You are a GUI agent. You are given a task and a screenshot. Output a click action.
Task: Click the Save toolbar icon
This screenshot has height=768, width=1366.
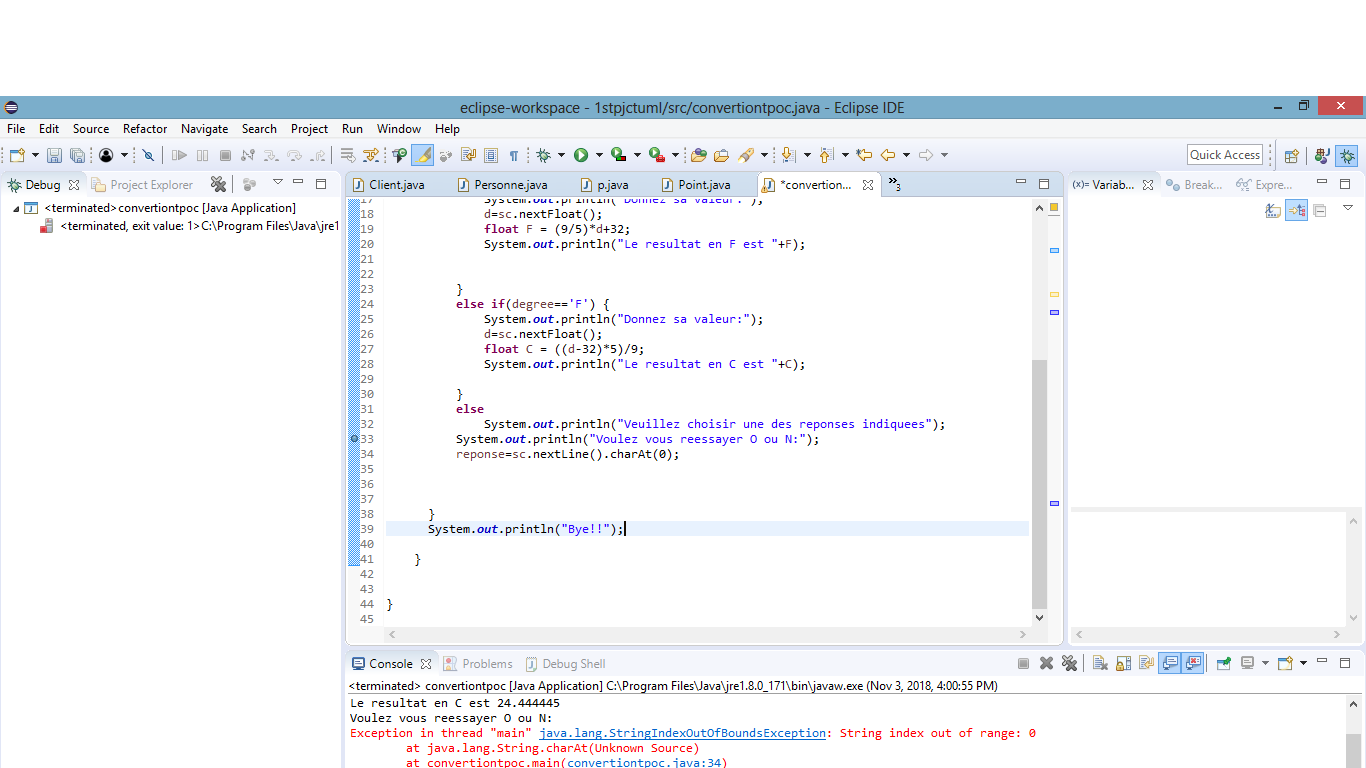point(54,155)
